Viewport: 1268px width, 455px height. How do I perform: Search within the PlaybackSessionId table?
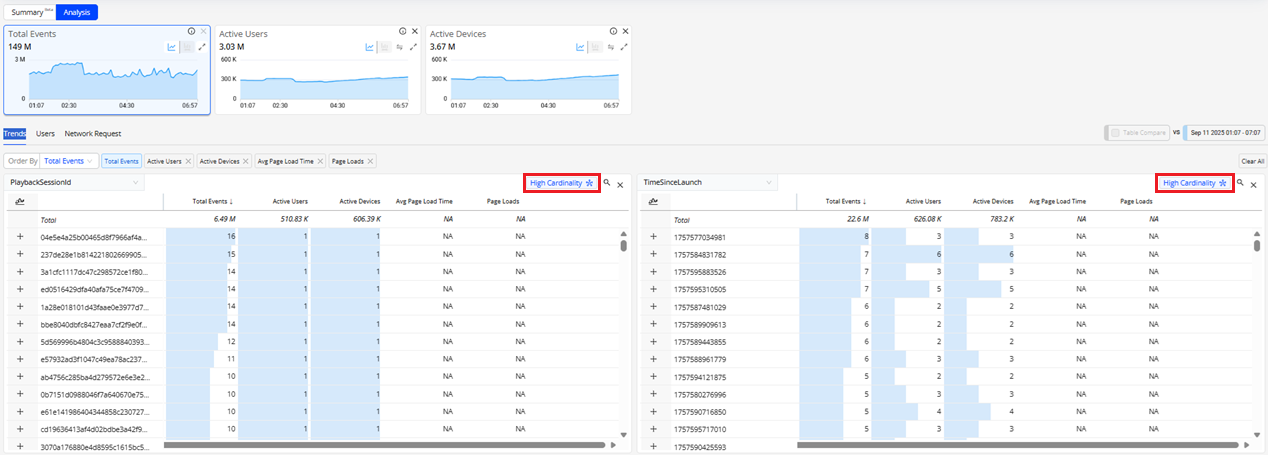pos(606,184)
